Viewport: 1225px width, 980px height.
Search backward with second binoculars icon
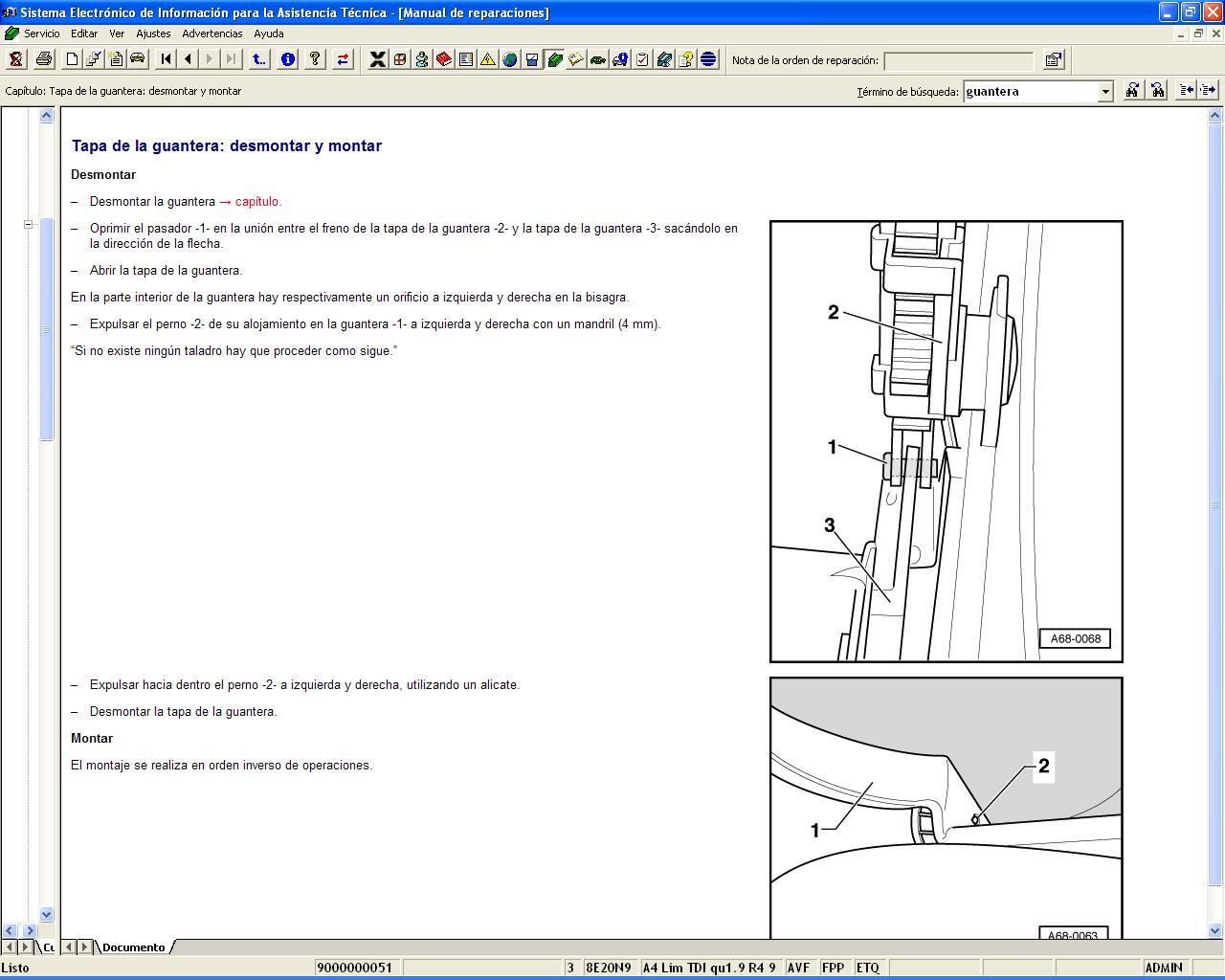tap(1157, 90)
